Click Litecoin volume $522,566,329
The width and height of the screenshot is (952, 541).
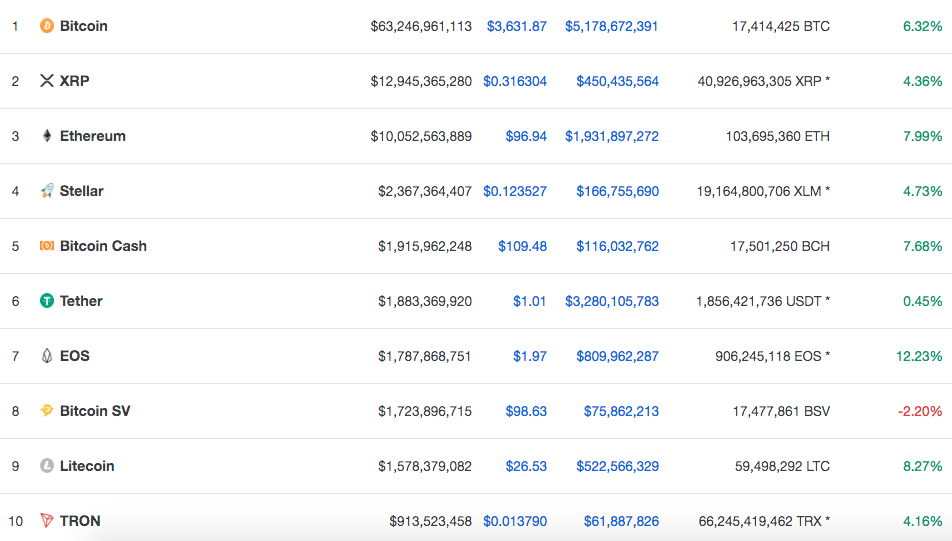pos(617,466)
